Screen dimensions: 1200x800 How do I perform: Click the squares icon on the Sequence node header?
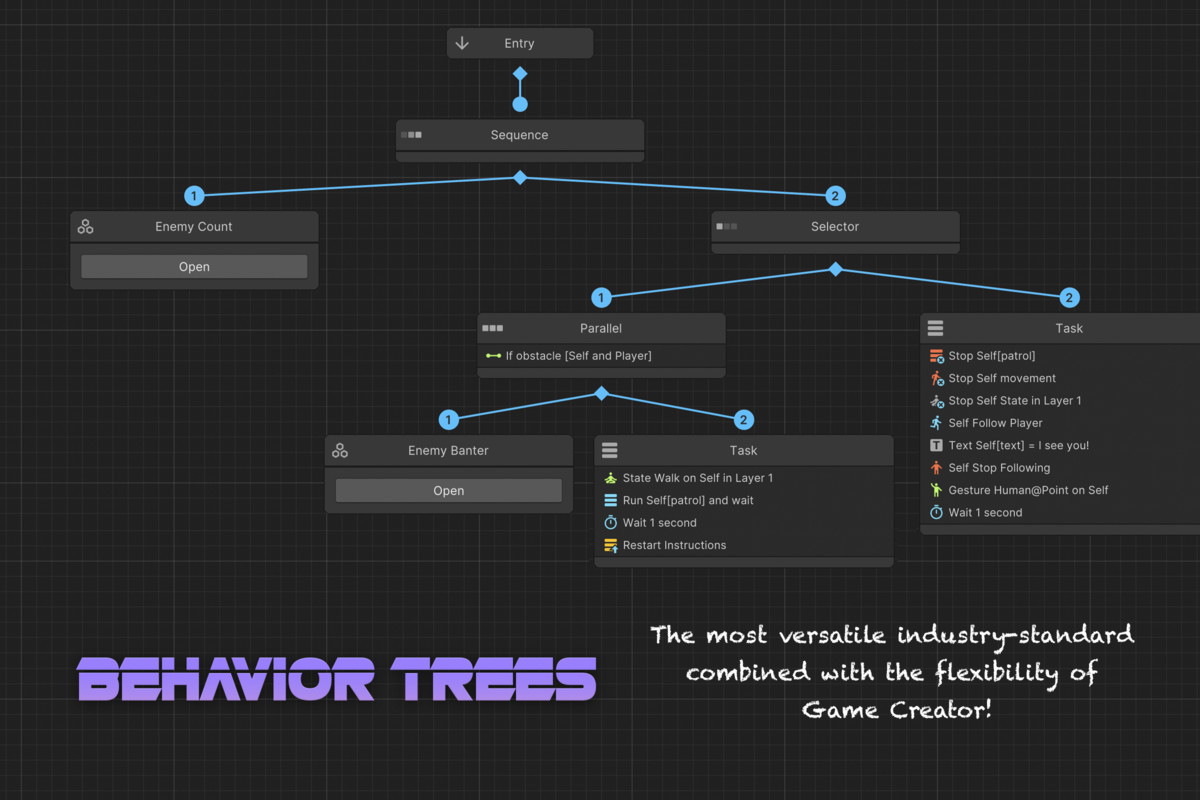point(409,134)
